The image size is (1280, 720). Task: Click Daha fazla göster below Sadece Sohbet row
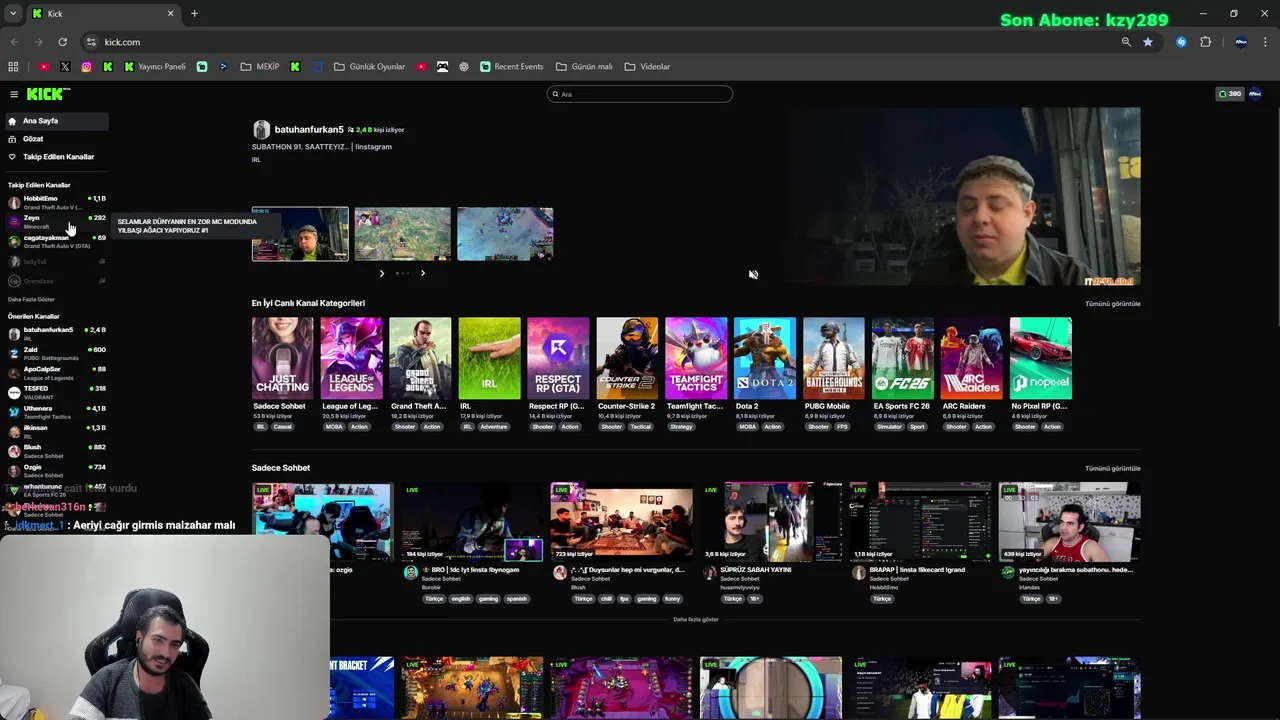pos(696,619)
